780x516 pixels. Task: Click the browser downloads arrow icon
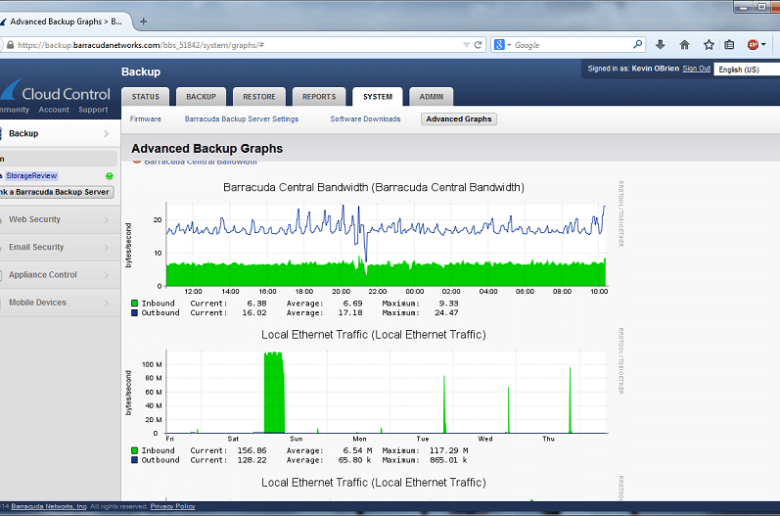click(x=660, y=45)
